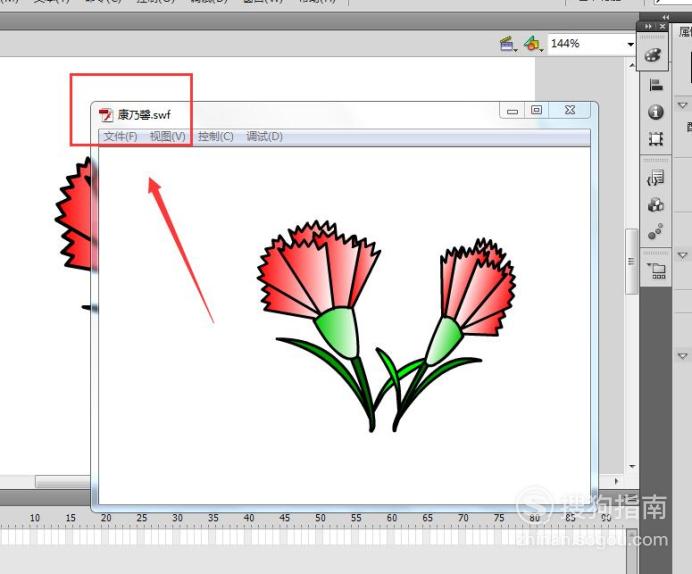This screenshot has width=692, height=574.
Task: Open the Components cubes panel icon
Action: click(x=656, y=205)
